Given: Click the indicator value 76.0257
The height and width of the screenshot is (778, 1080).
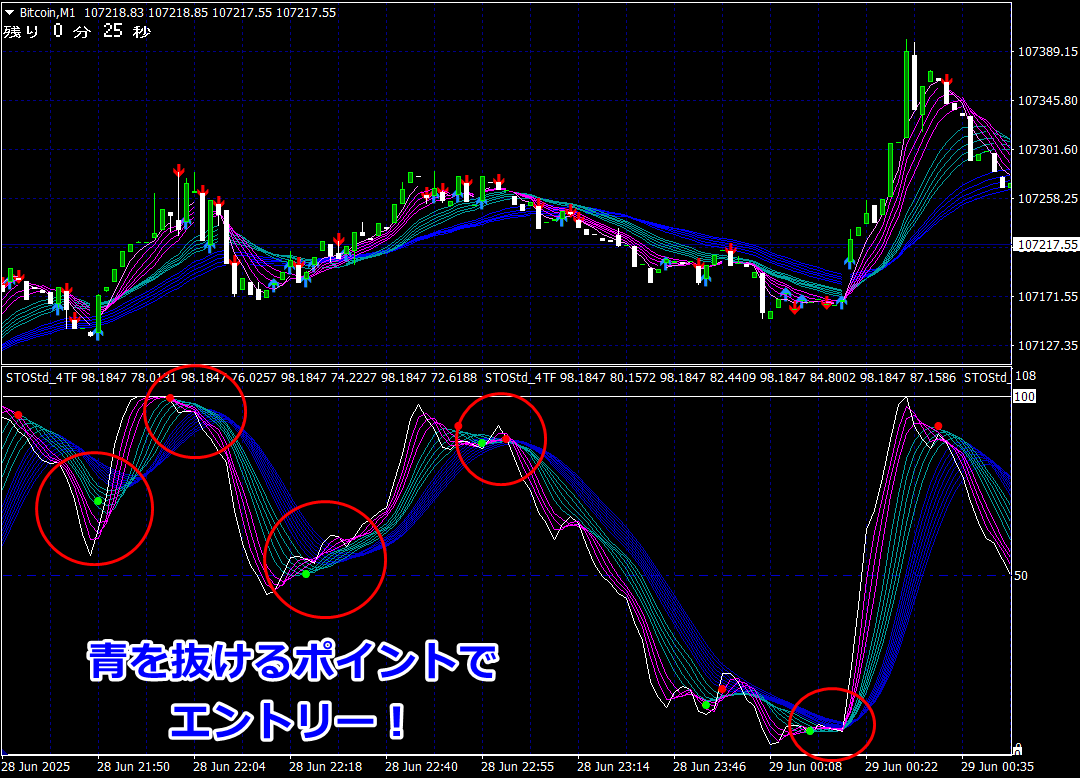Looking at the screenshot, I should pos(253,377).
